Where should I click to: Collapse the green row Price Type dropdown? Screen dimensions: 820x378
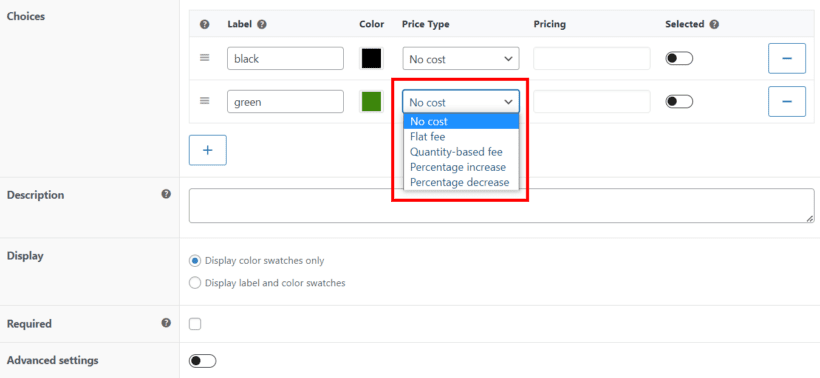(x=461, y=101)
